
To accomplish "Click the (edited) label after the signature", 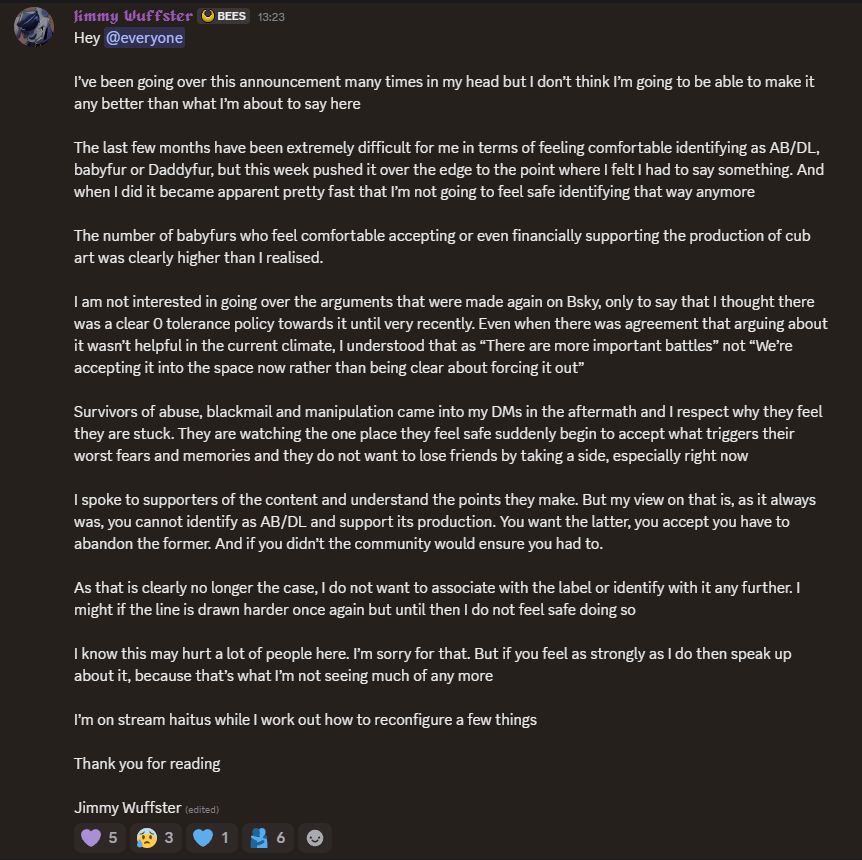I will coord(202,809).
